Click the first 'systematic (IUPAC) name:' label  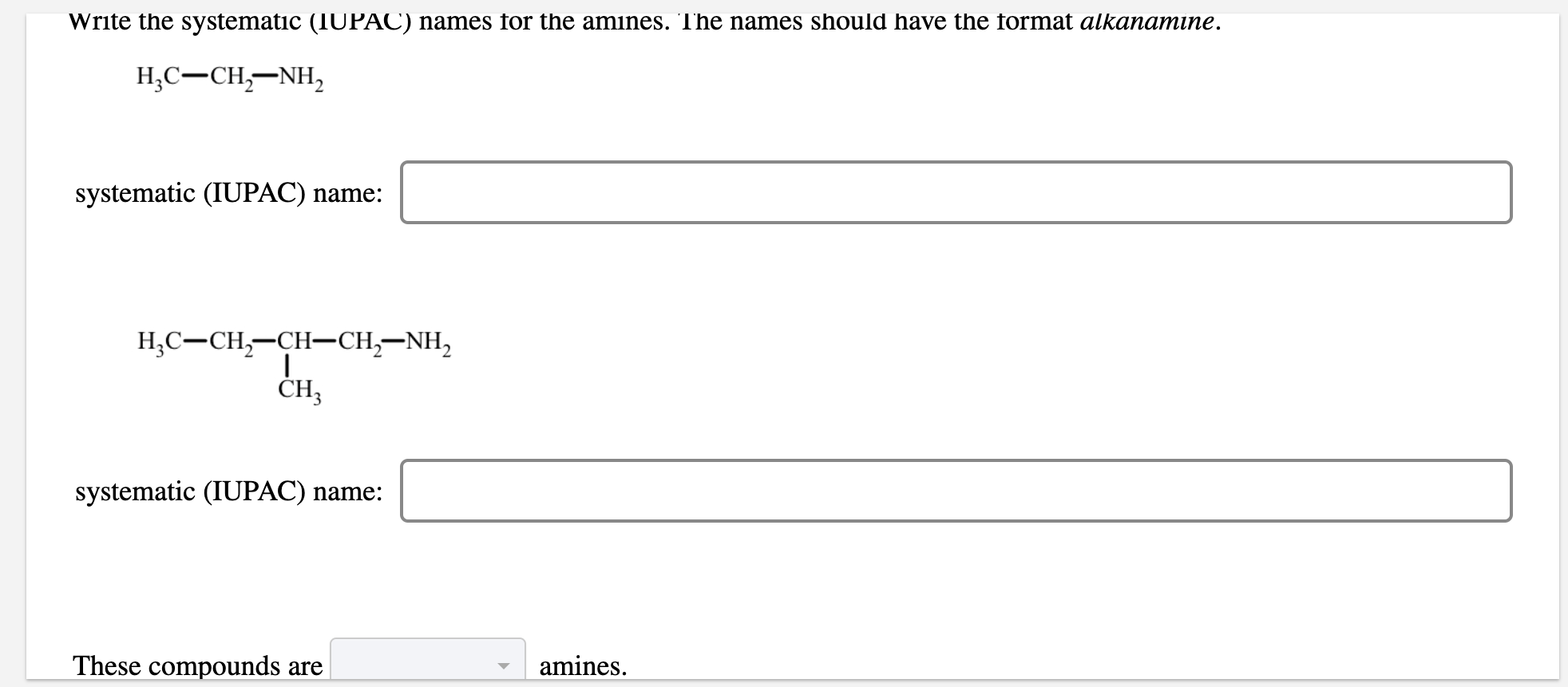229,193
